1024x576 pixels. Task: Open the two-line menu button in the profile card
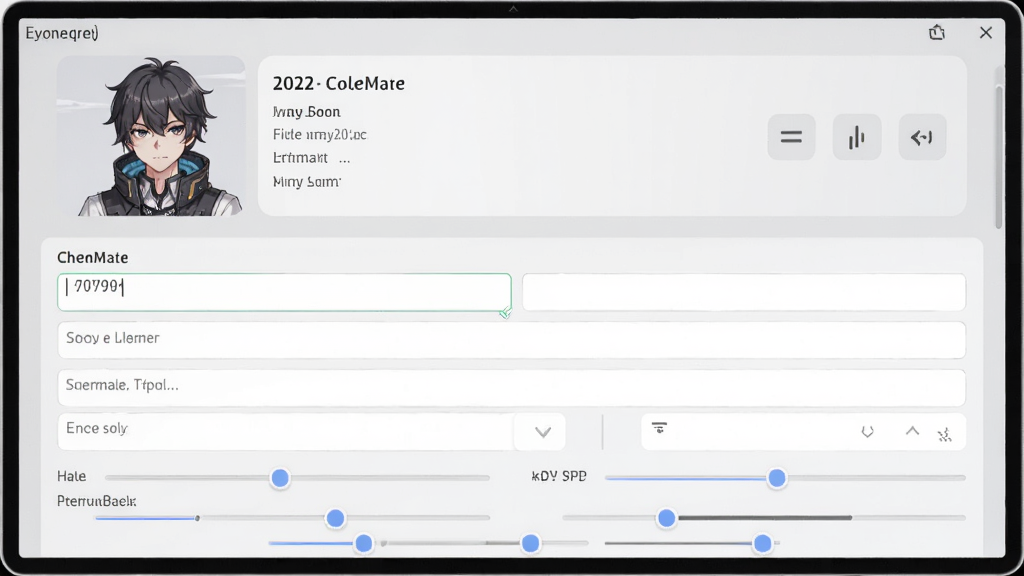pyautogui.click(x=791, y=137)
